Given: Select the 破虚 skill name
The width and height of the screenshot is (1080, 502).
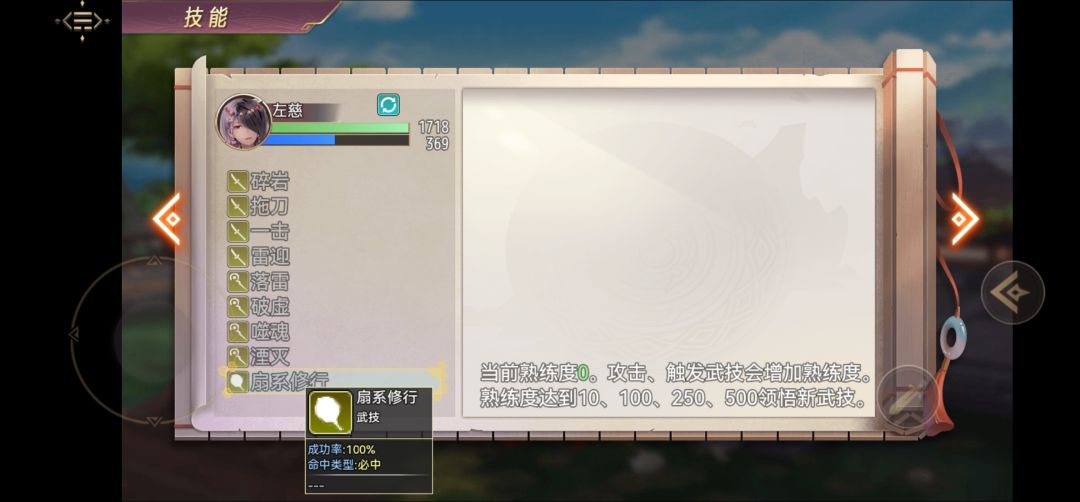Looking at the screenshot, I should tap(269, 306).
